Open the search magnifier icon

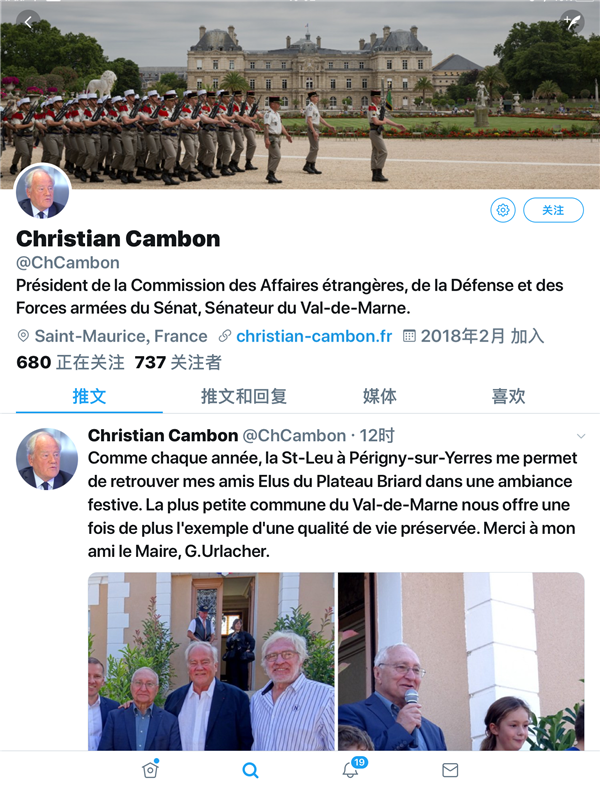250,770
